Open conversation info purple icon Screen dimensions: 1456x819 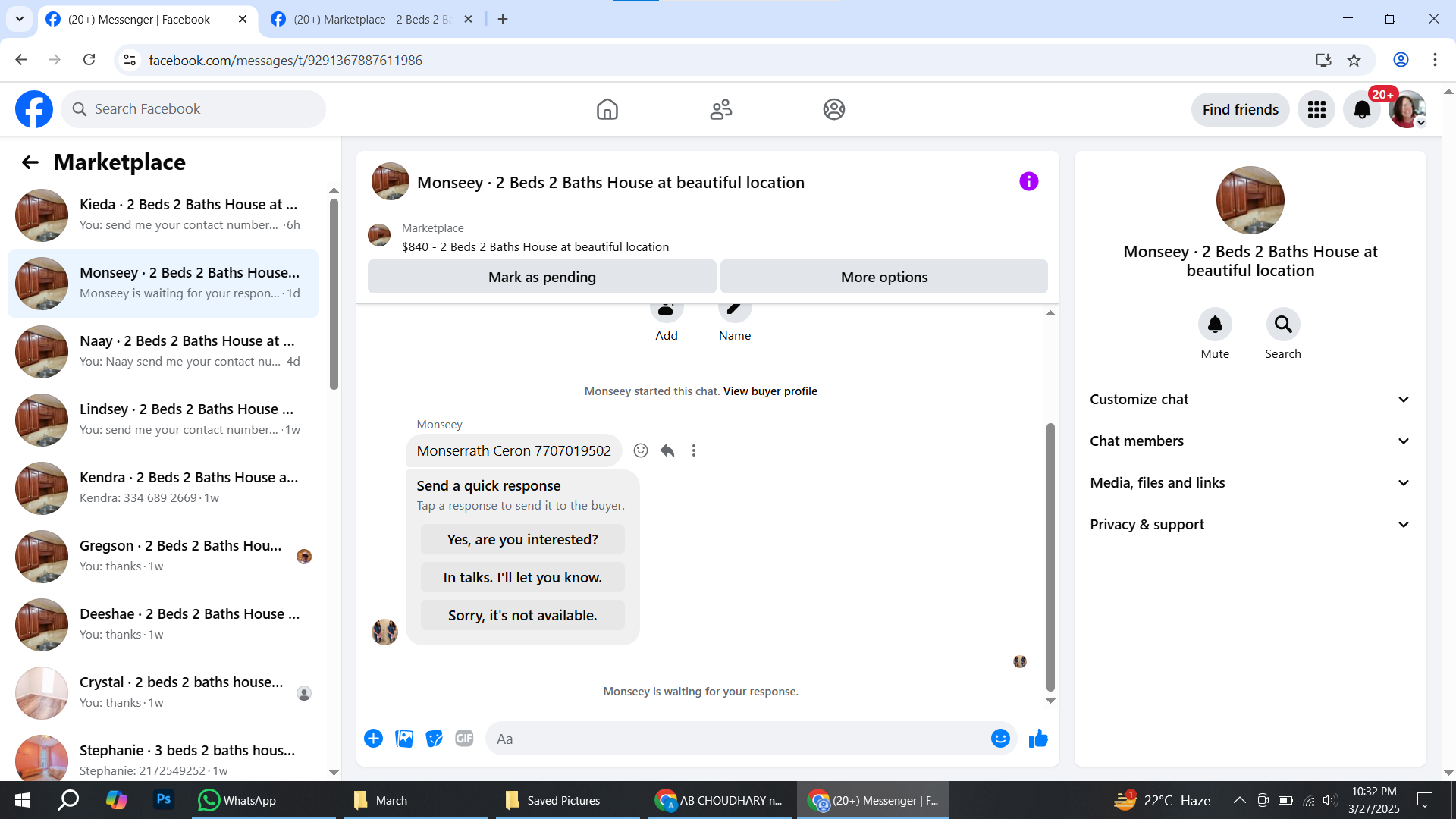click(1028, 181)
